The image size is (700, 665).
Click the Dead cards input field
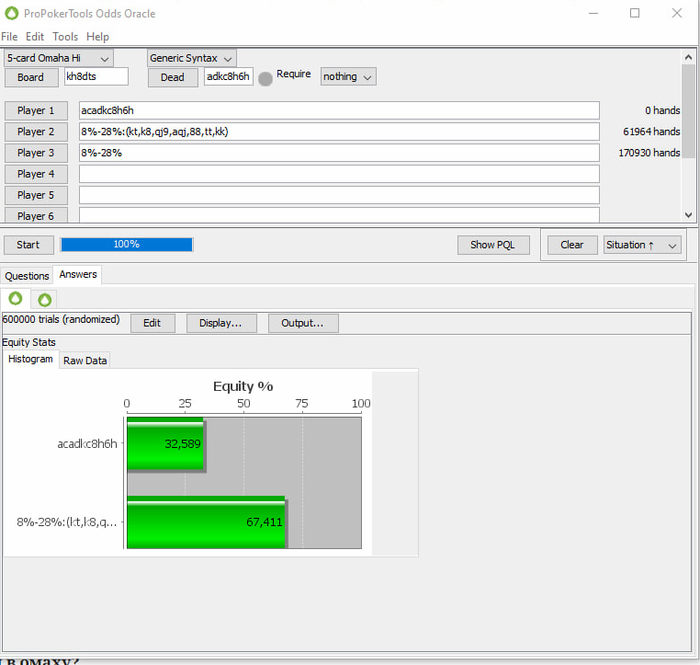point(229,77)
